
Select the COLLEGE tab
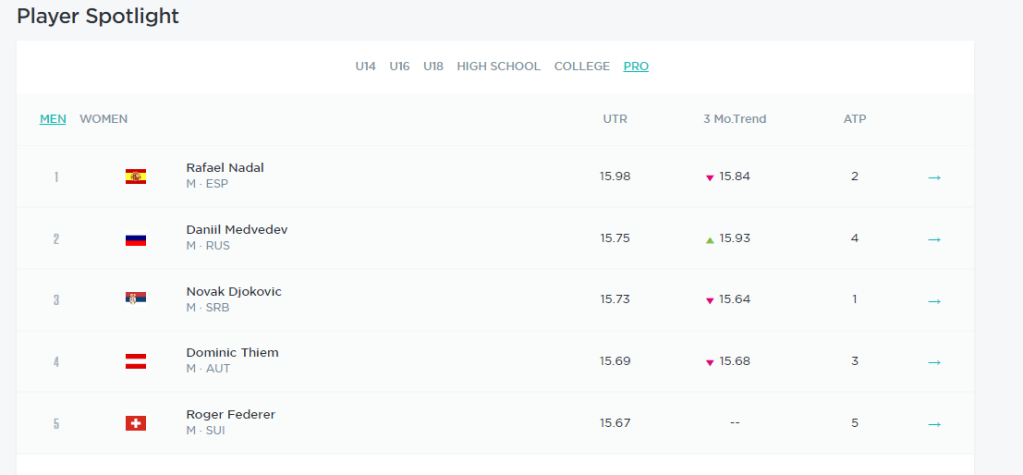pos(581,66)
